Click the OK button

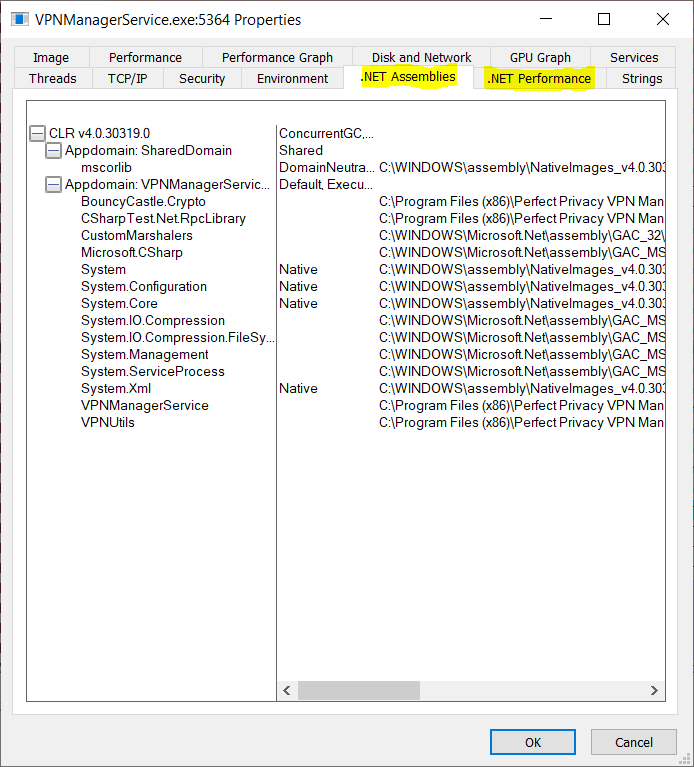pyautogui.click(x=533, y=742)
